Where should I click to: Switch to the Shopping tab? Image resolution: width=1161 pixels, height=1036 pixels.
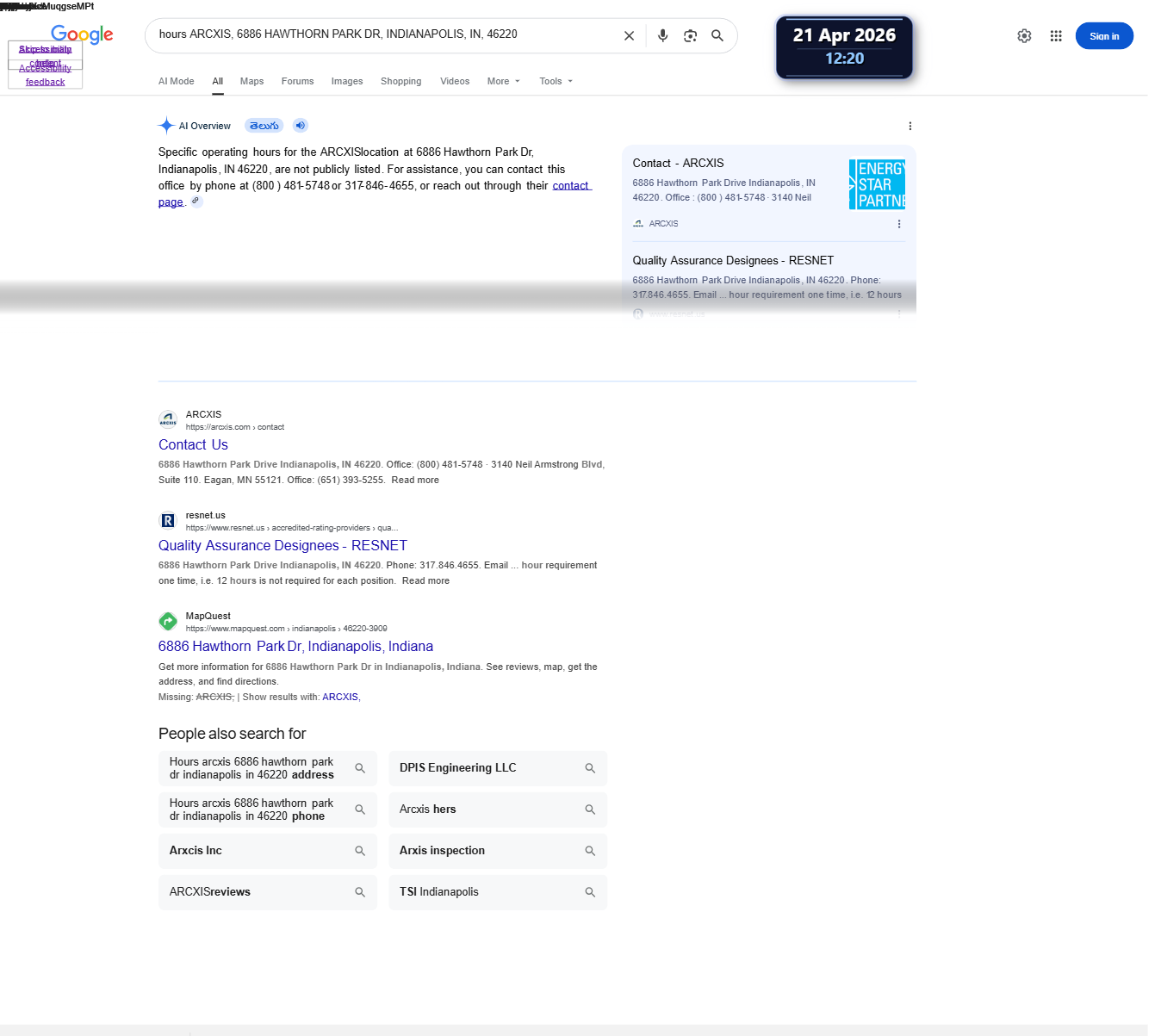[400, 81]
